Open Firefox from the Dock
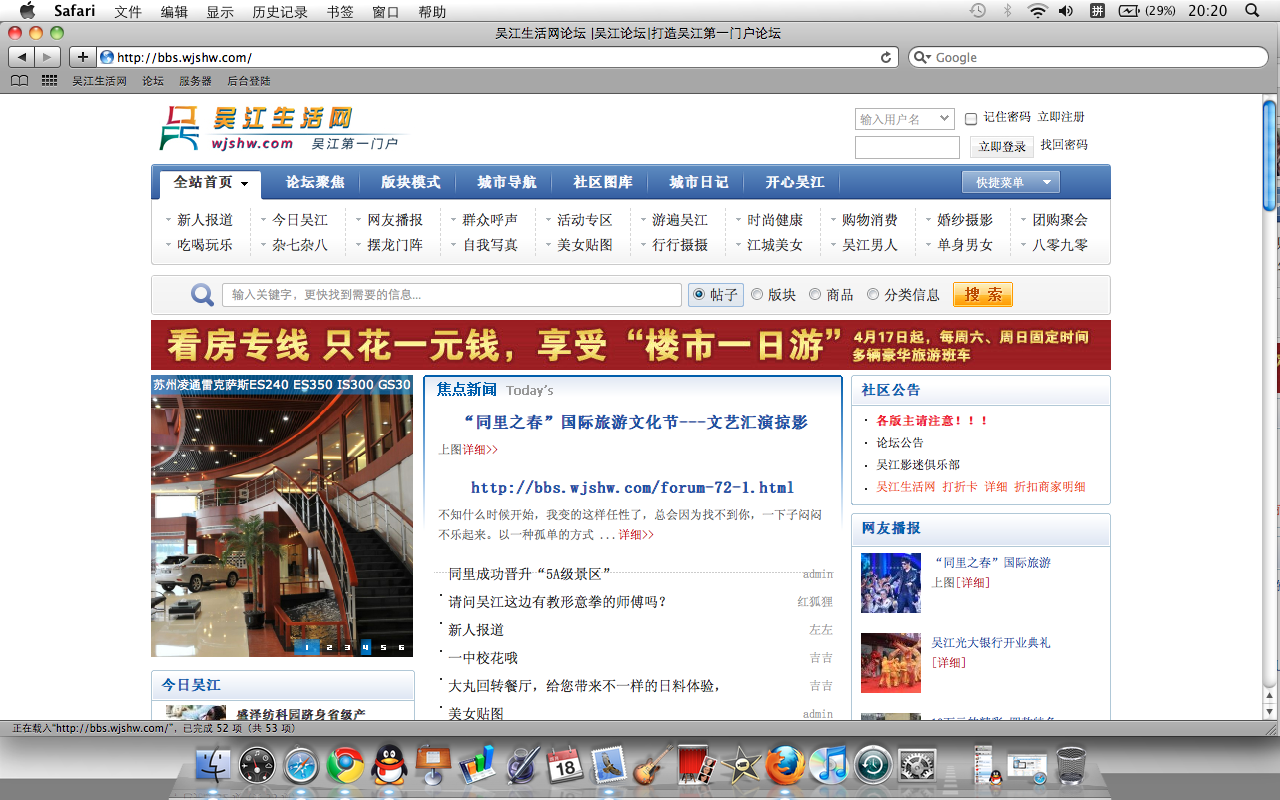1280x800 pixels. (x=785, y=766)
